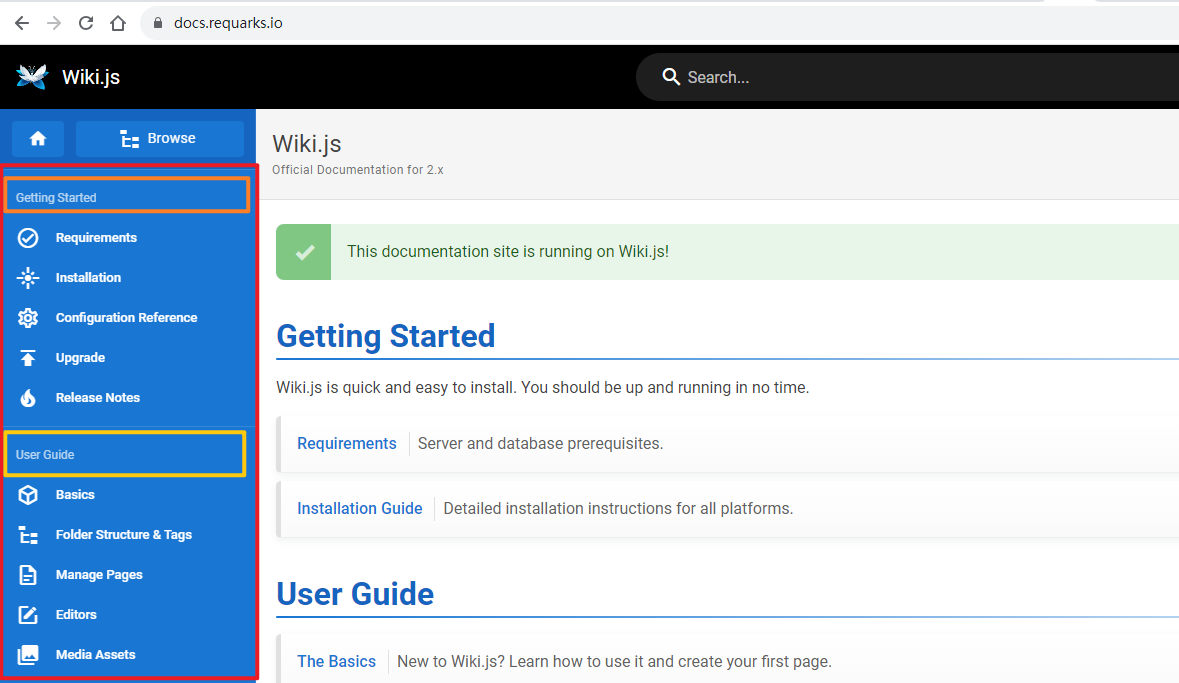Click the Requirements checkmark icon in sidebar
1179x683 pixels.
[28, 238]
